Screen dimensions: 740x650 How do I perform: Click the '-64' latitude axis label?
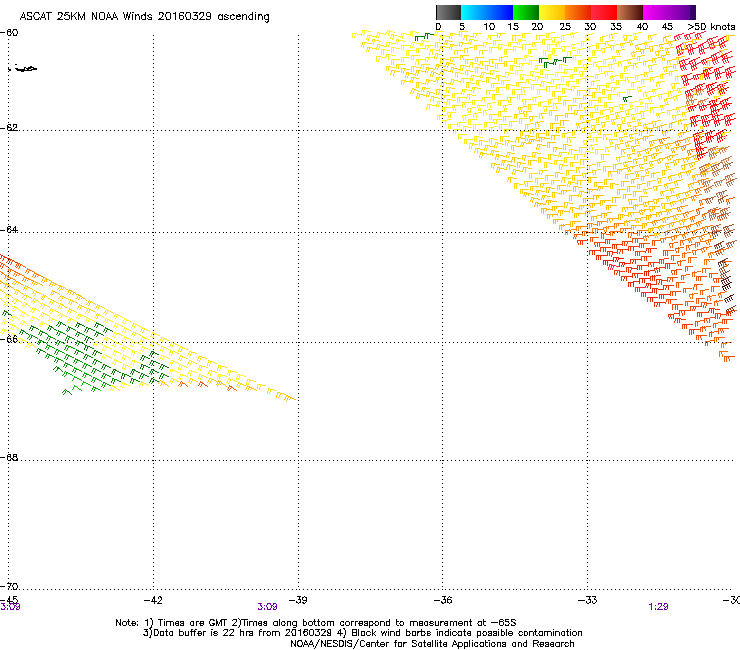[x=9, y=230]
